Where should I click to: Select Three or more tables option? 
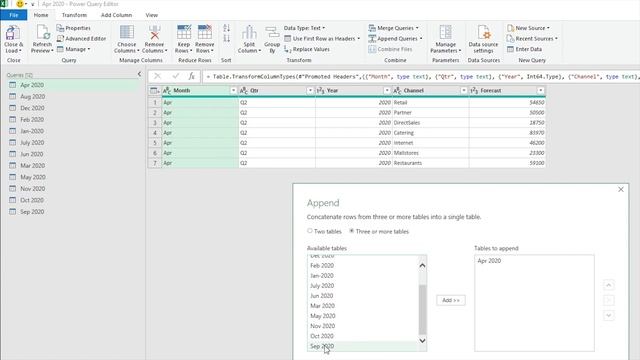tap(351, 231)
